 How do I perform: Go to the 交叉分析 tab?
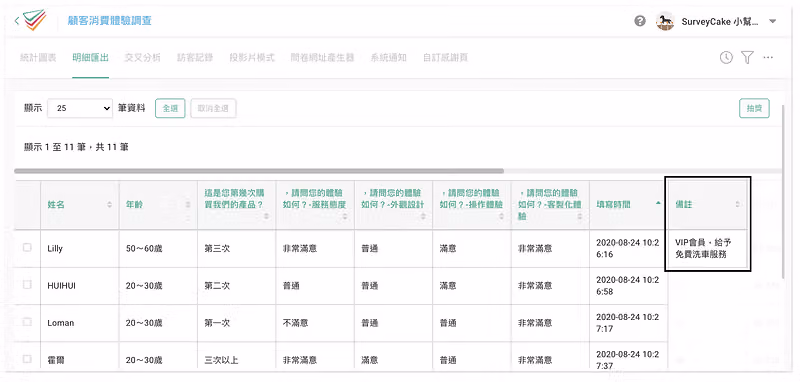coord(142,58)
